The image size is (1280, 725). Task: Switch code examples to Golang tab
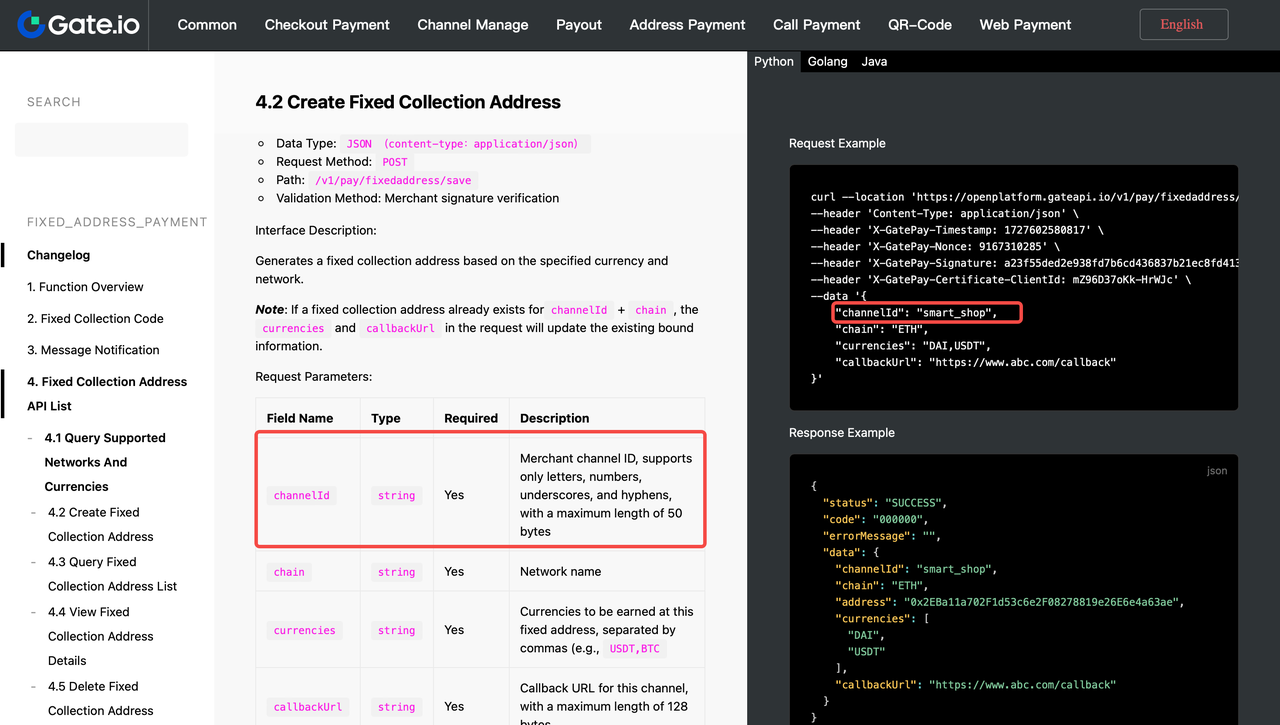(x=827, y=62)
